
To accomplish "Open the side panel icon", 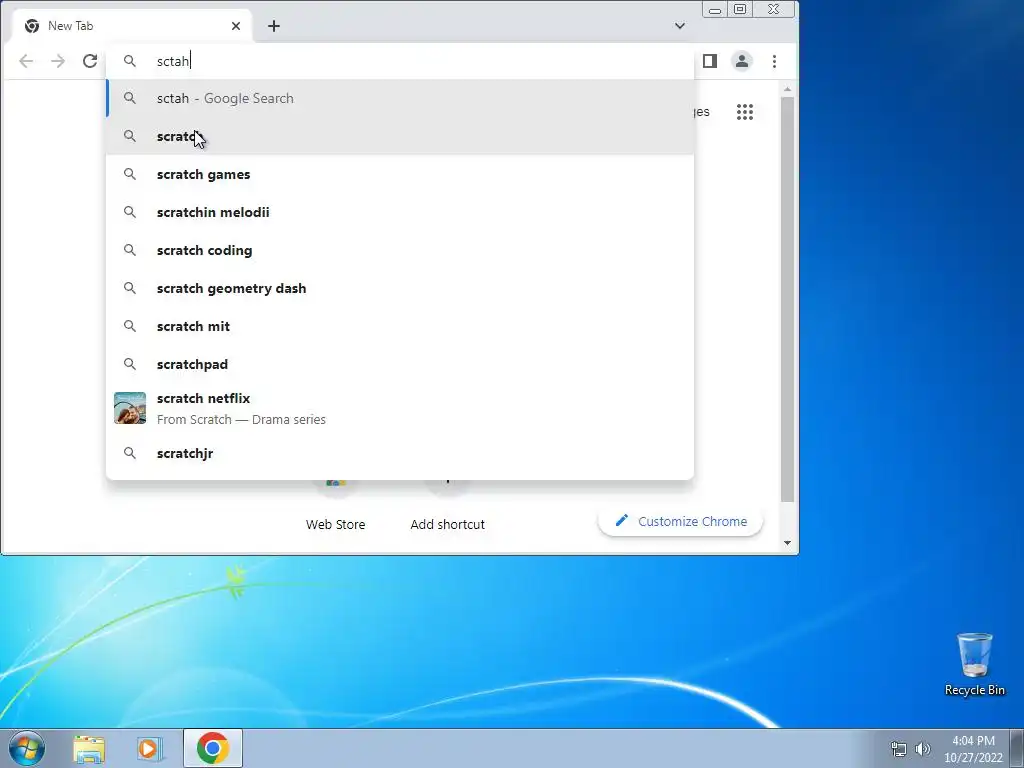I will coord(710,61).
